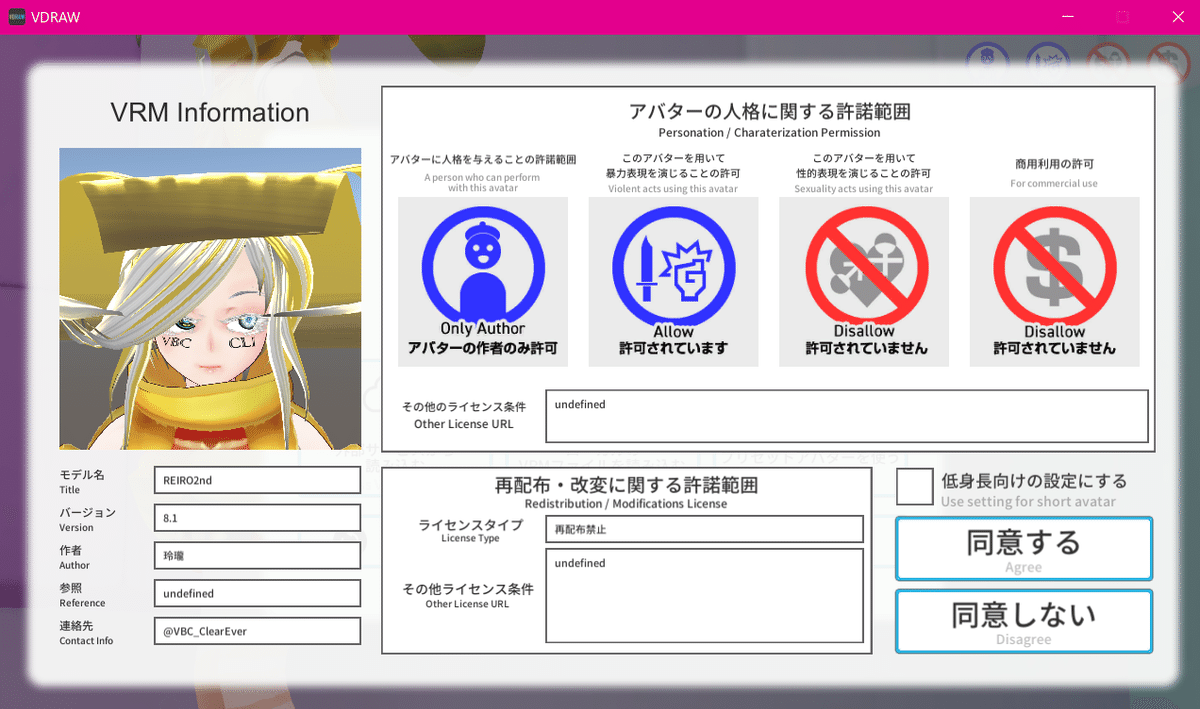Image resolution: width=1200 pixels, height=709 pixels.
Task: Click the Only Author personation permission icon
Action: 483,268
